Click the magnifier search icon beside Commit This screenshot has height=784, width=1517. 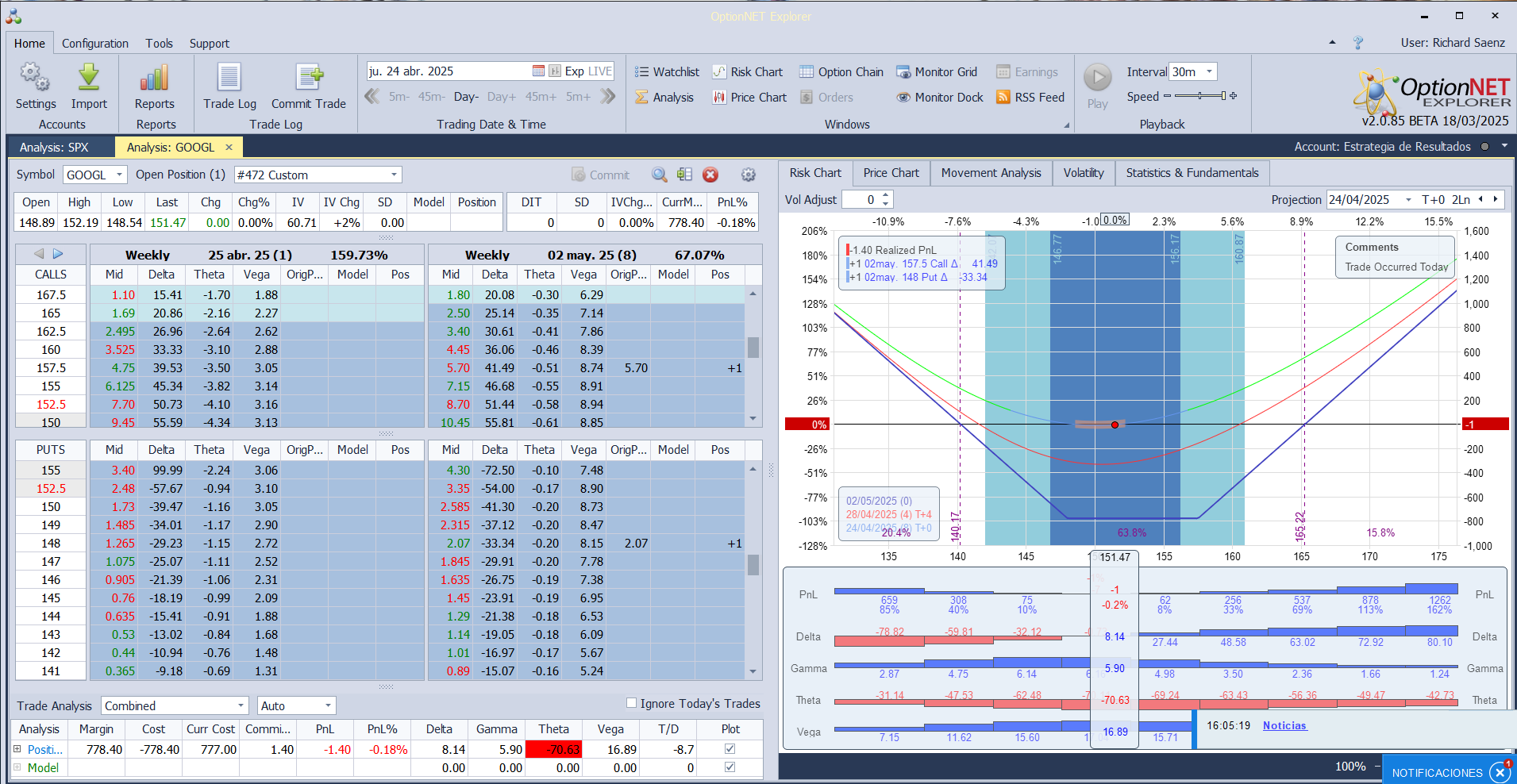[x=660, y=175]
